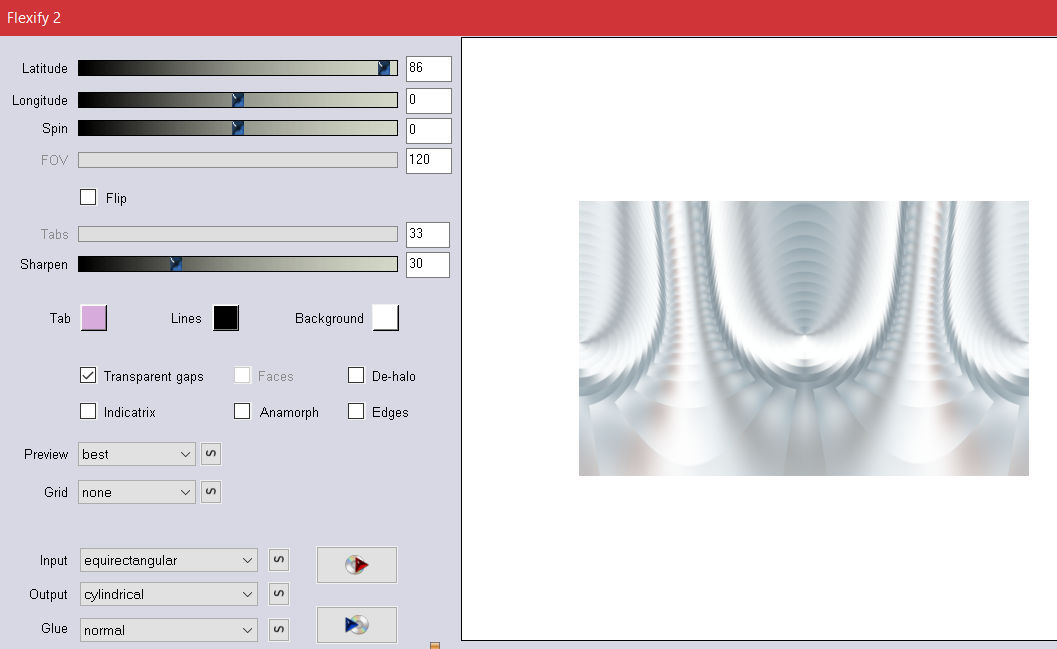Image resolution: width=1057 pixels, height=649 pixels.
Task: Expand the Input projection dropdown
Action: [168, 560]
